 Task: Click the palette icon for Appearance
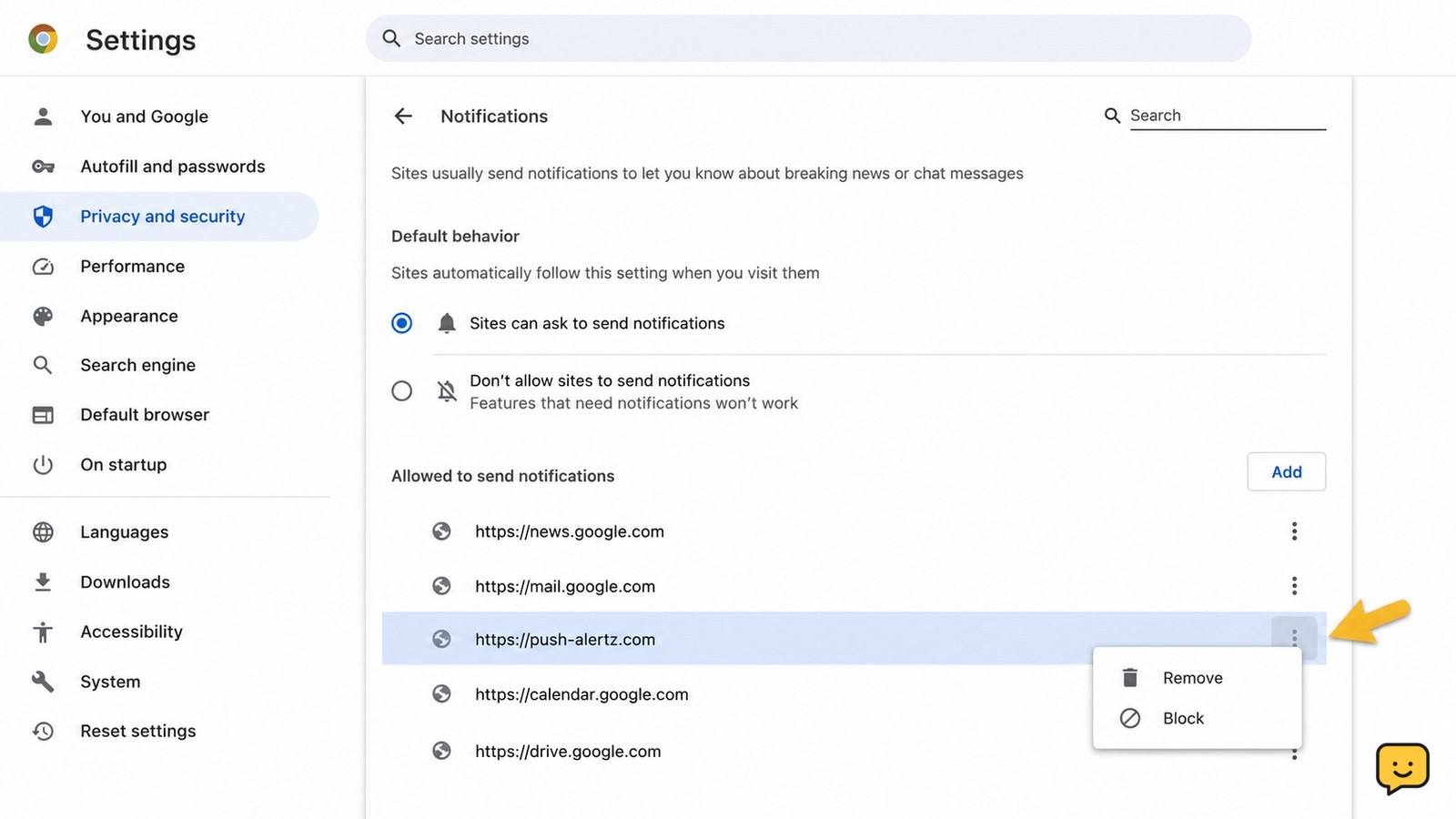(43, 316)
